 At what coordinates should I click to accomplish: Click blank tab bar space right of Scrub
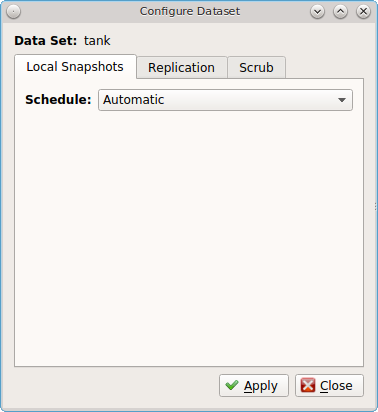click(x=324, y=68)
